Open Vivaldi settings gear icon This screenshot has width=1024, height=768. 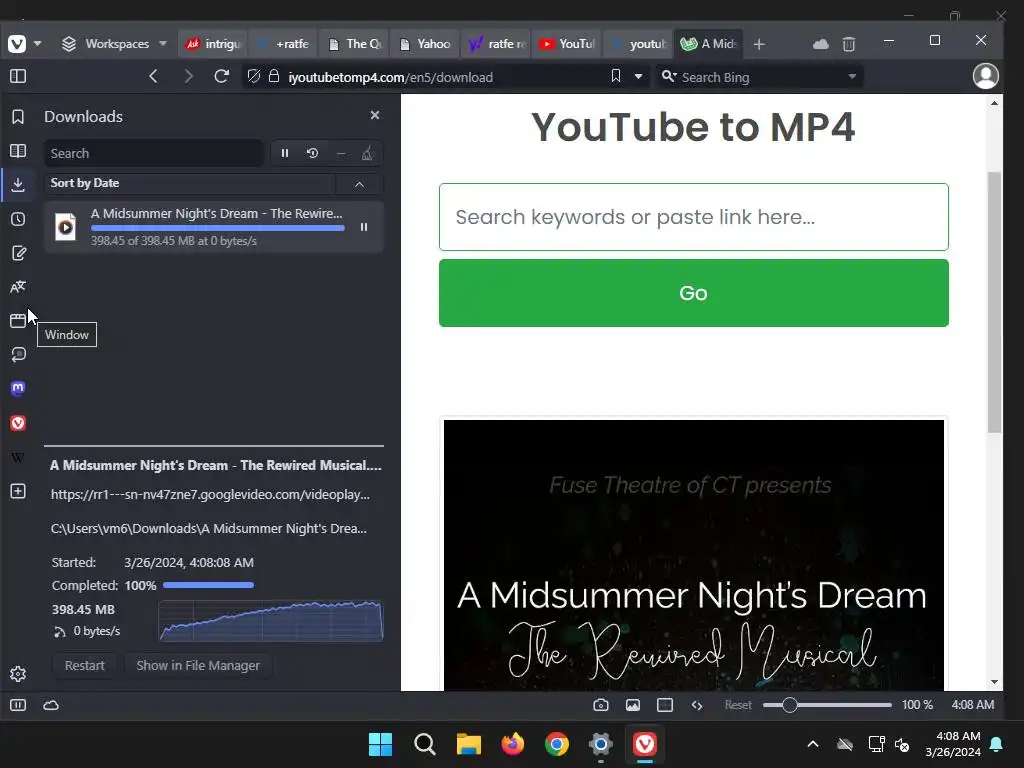pyautogui.click(x=18, y=674)
